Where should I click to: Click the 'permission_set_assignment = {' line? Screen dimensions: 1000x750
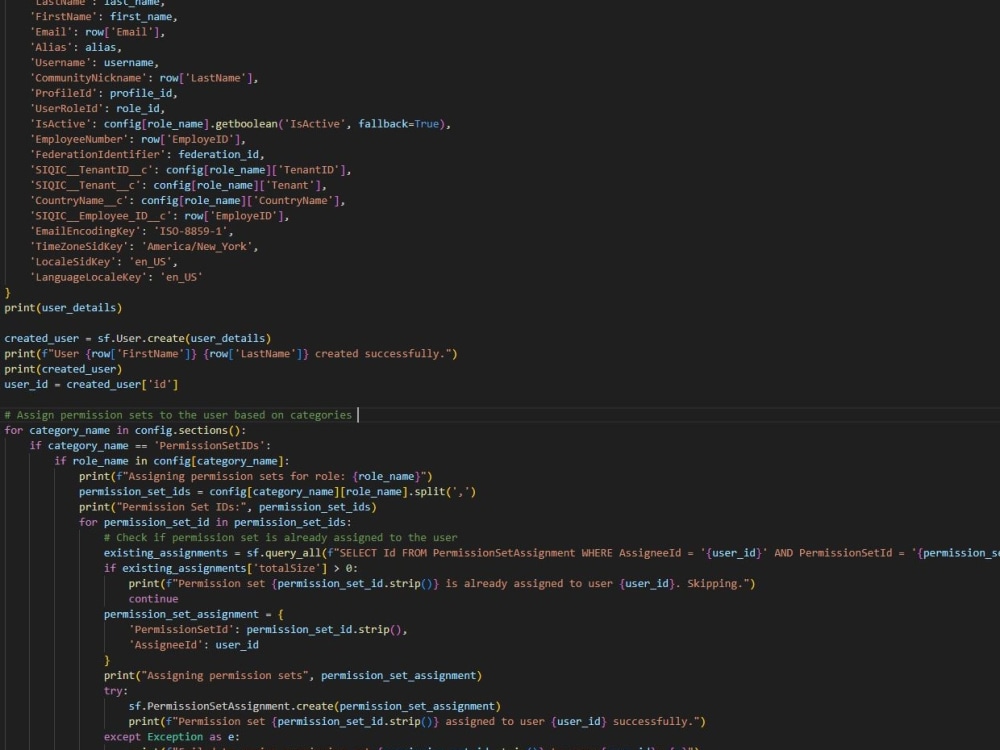194,614
